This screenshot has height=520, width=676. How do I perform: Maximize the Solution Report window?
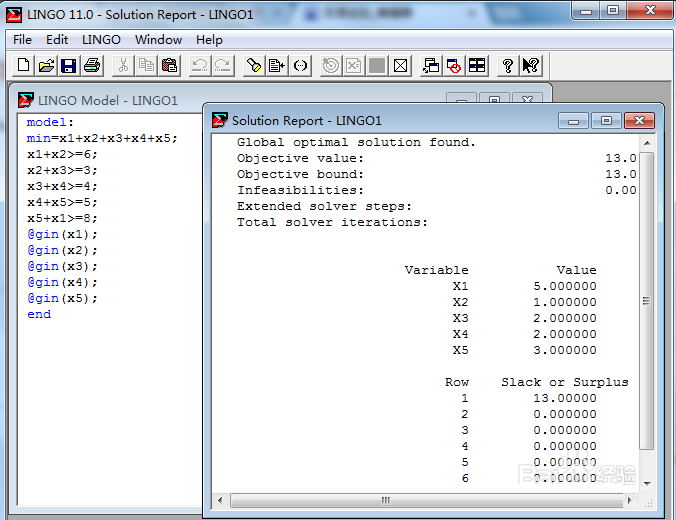click(x=606, y=121)
